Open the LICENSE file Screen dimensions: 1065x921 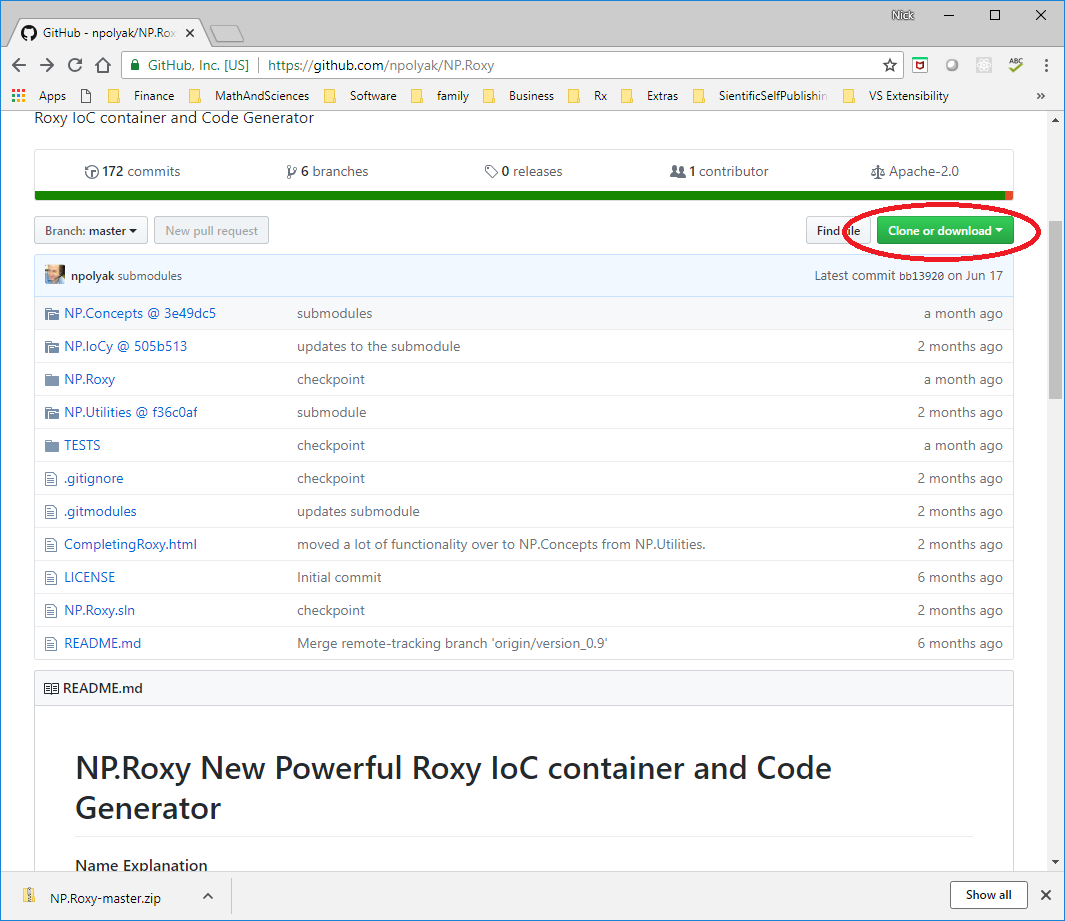tap(90, 577)
